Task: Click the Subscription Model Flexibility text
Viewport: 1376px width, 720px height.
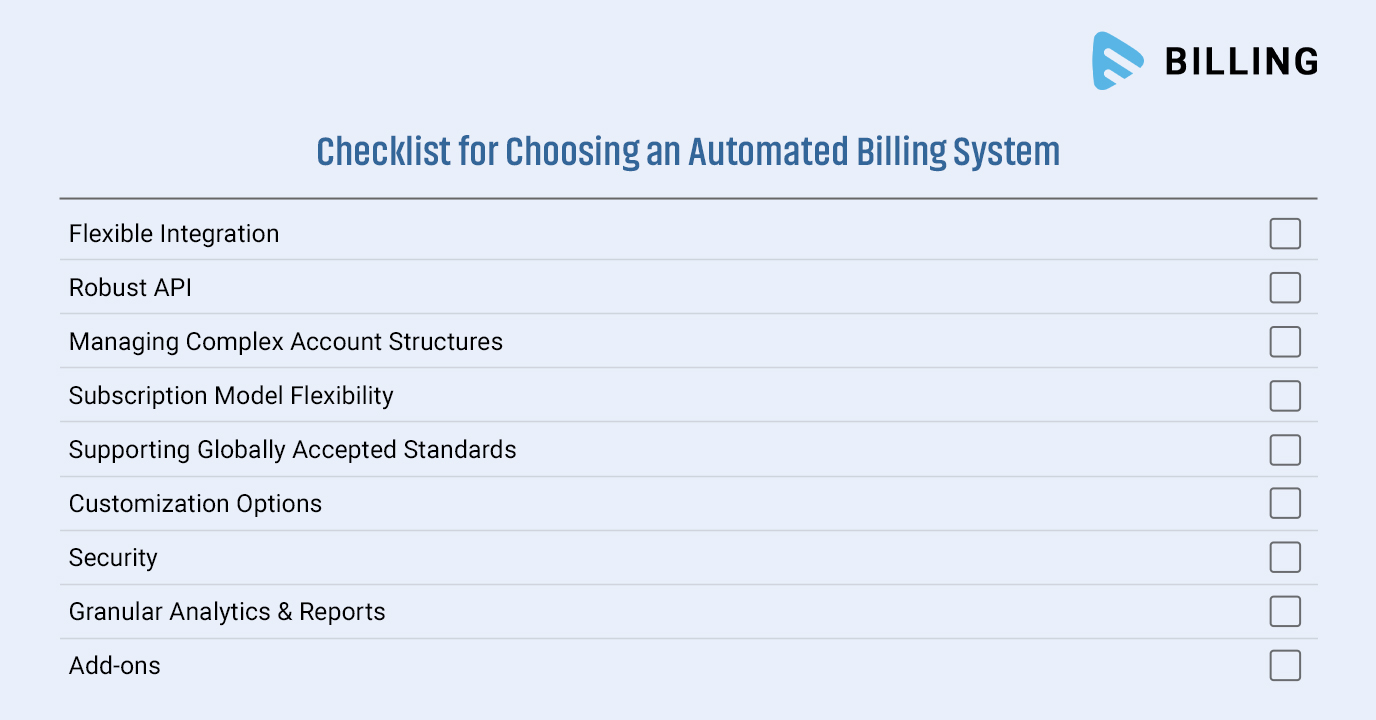Action: tap(231, 396)
